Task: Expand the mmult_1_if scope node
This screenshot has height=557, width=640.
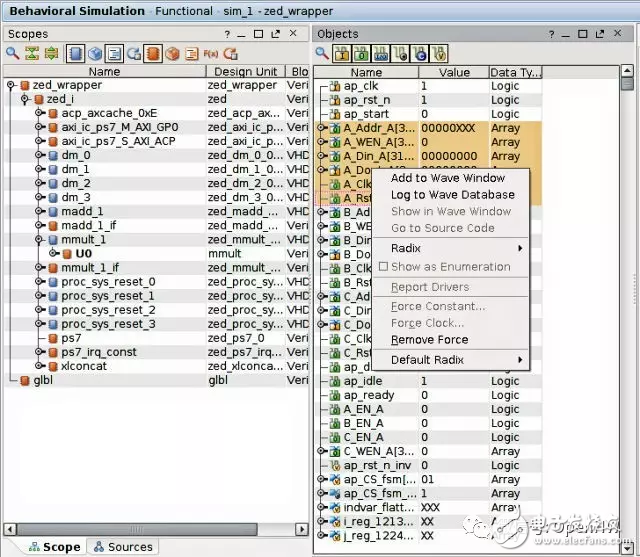Action: click(39, 268)
